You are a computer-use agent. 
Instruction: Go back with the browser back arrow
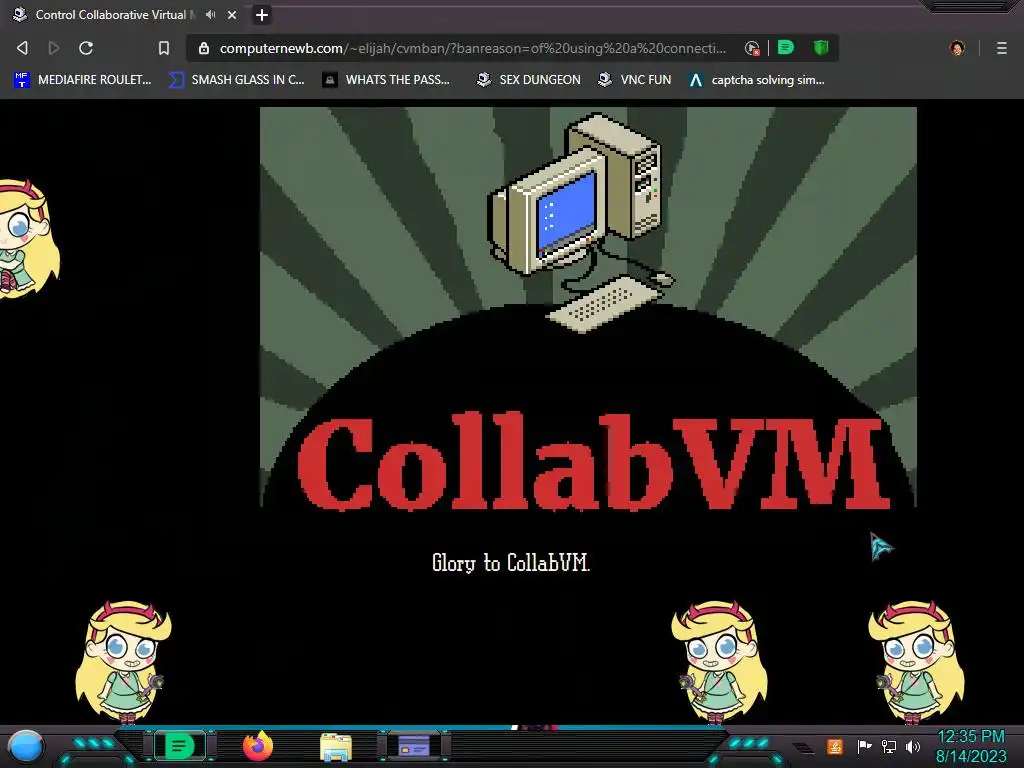pyautogui.click(x=22, y=48)
